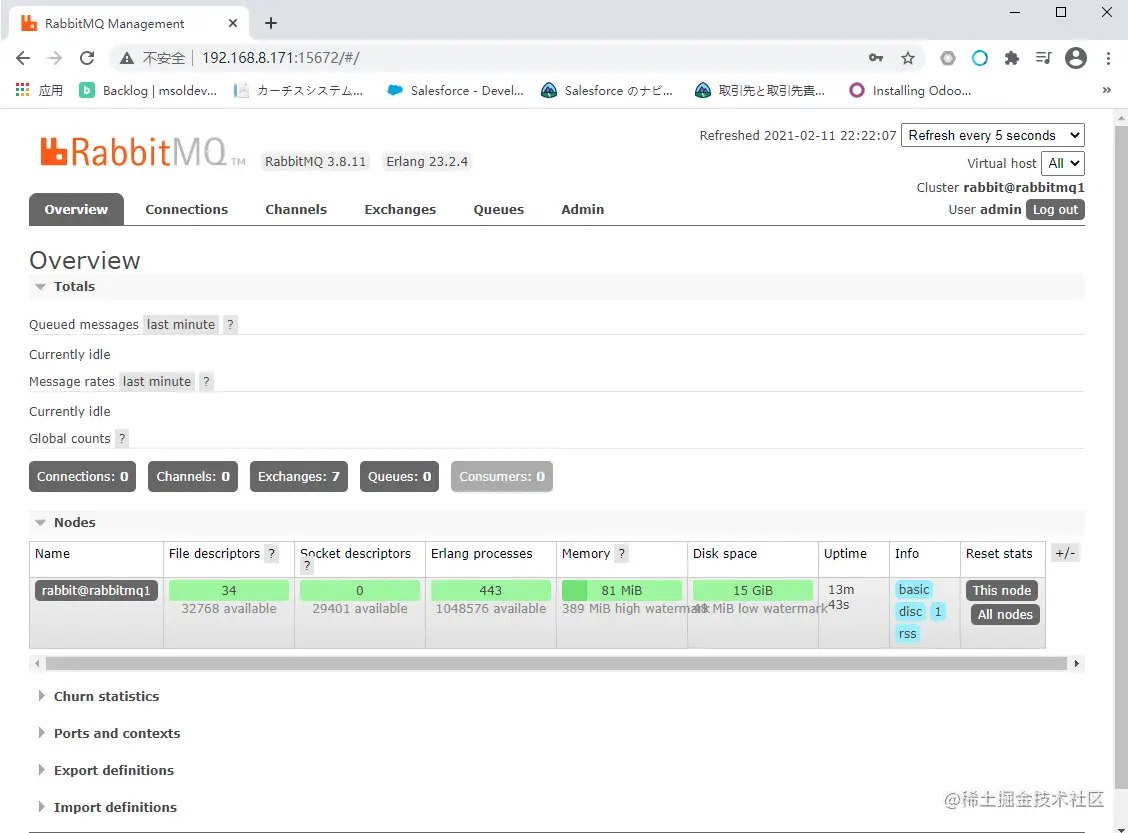The width and height of the screenshot is (1128, 833).
Task: Switch to the Exchanges tab
Action: click(x=400, y=209)
